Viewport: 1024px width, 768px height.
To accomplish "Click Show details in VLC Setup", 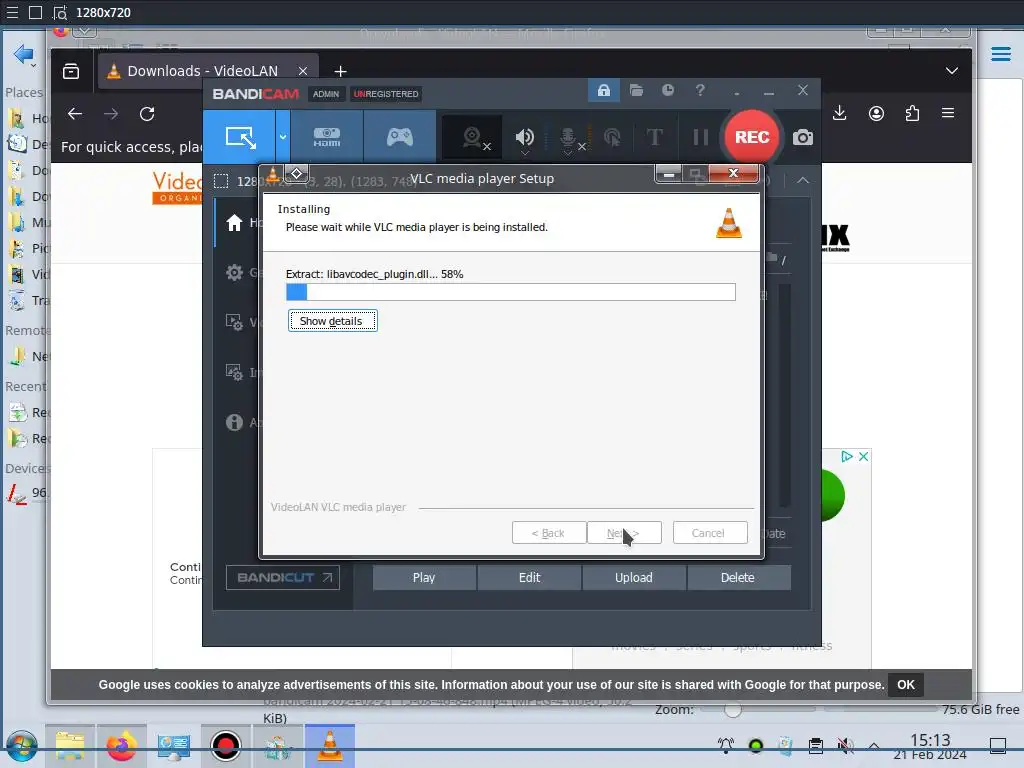I will (332, 321).
